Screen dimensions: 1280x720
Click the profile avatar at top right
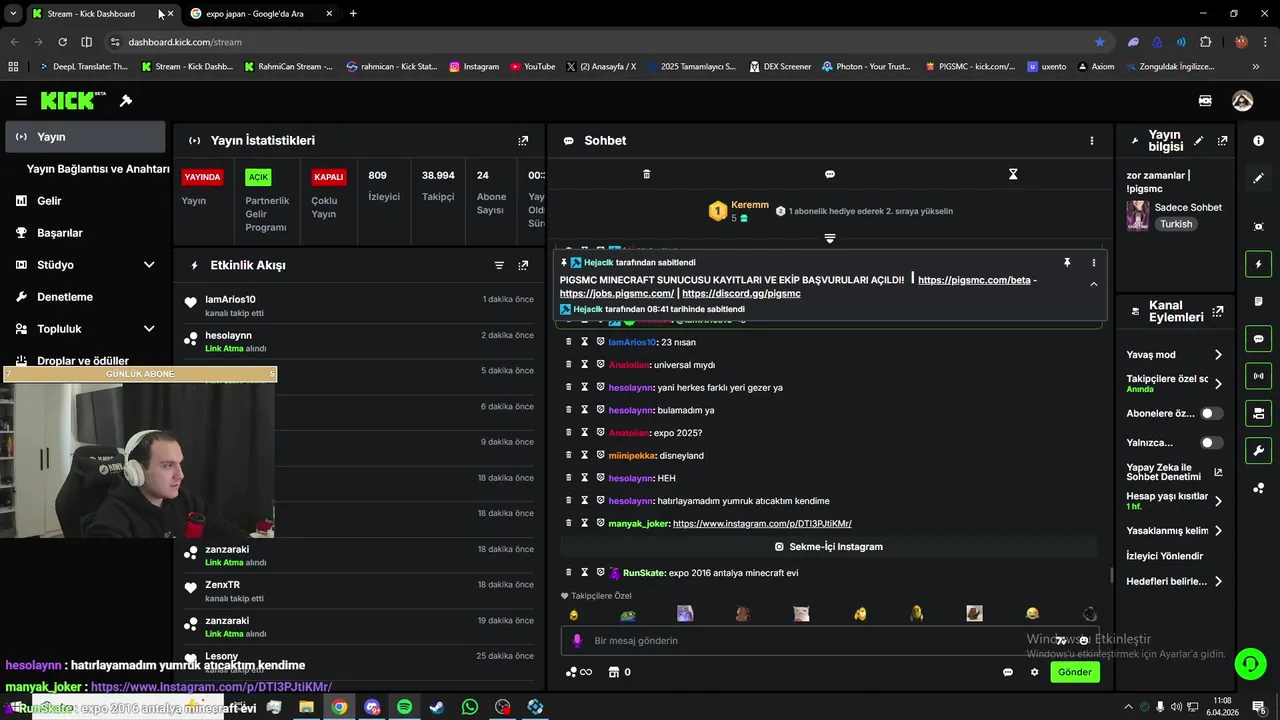point(1243,101)
